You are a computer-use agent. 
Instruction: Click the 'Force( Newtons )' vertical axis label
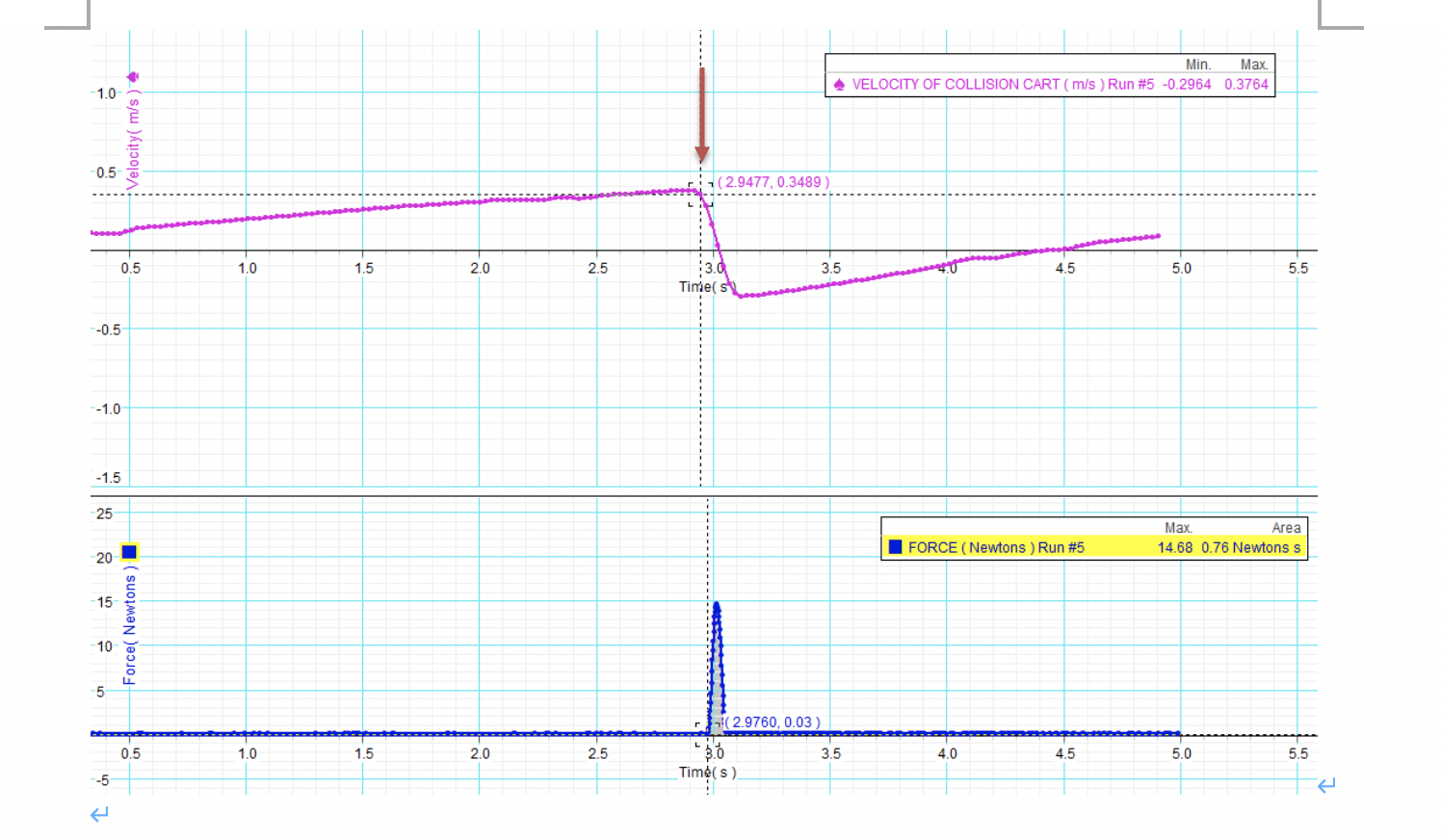129,625
